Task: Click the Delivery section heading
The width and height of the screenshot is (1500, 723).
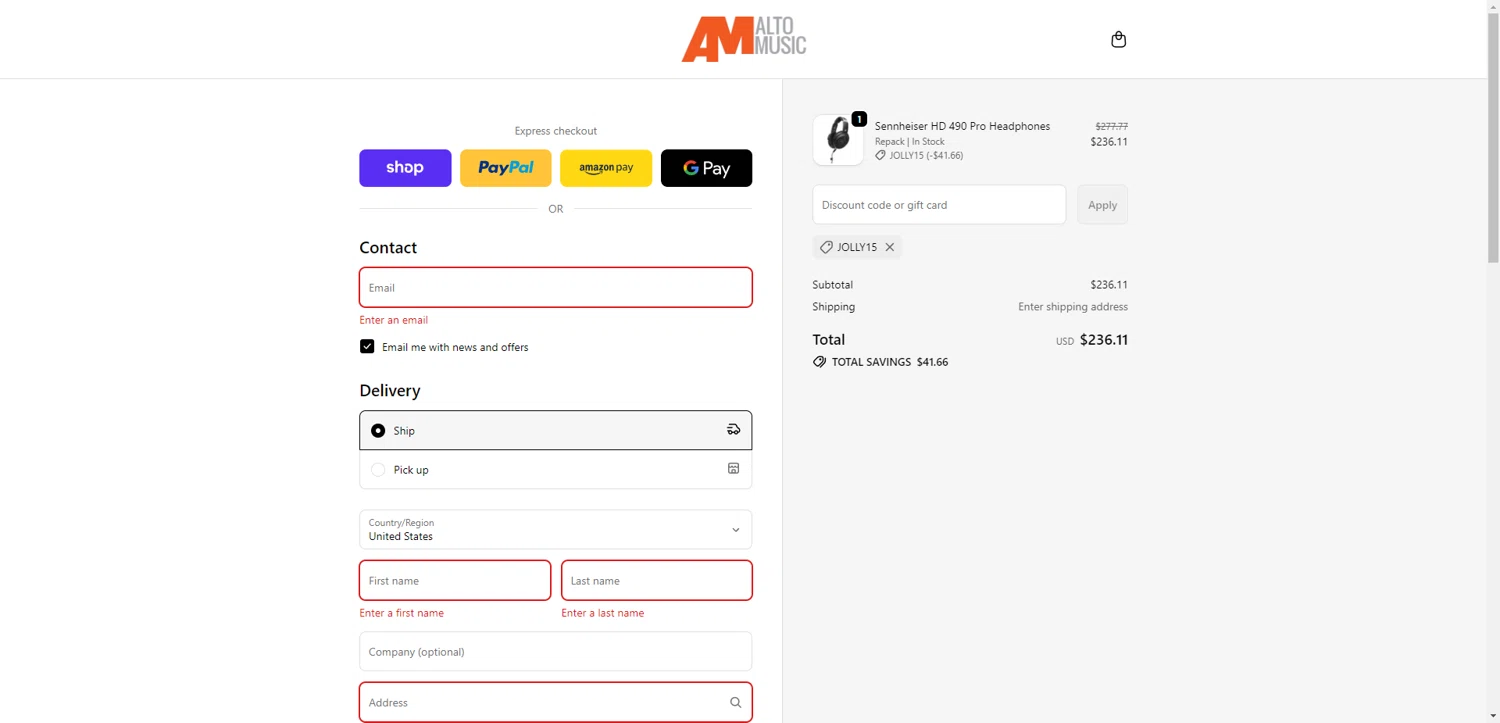Action: pyautogui.click(x=390, y=390)
